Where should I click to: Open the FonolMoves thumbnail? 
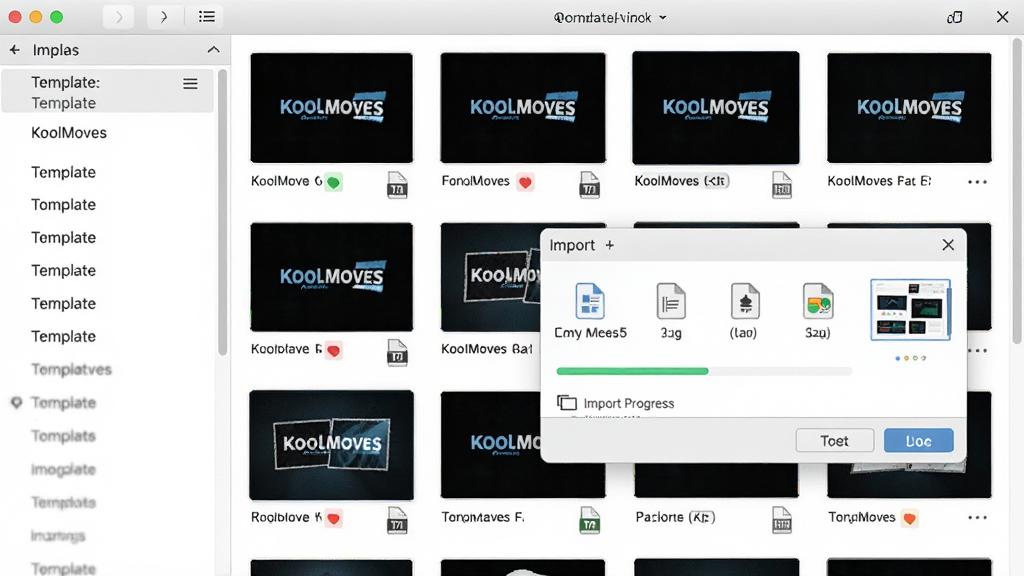523,108
